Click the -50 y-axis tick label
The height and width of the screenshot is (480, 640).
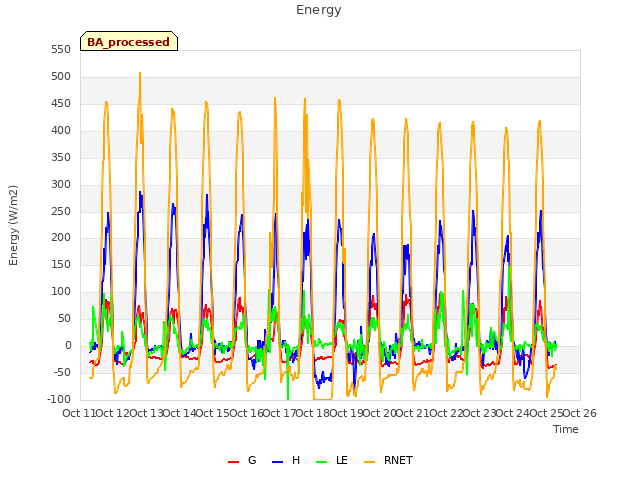tap(62, 372)
